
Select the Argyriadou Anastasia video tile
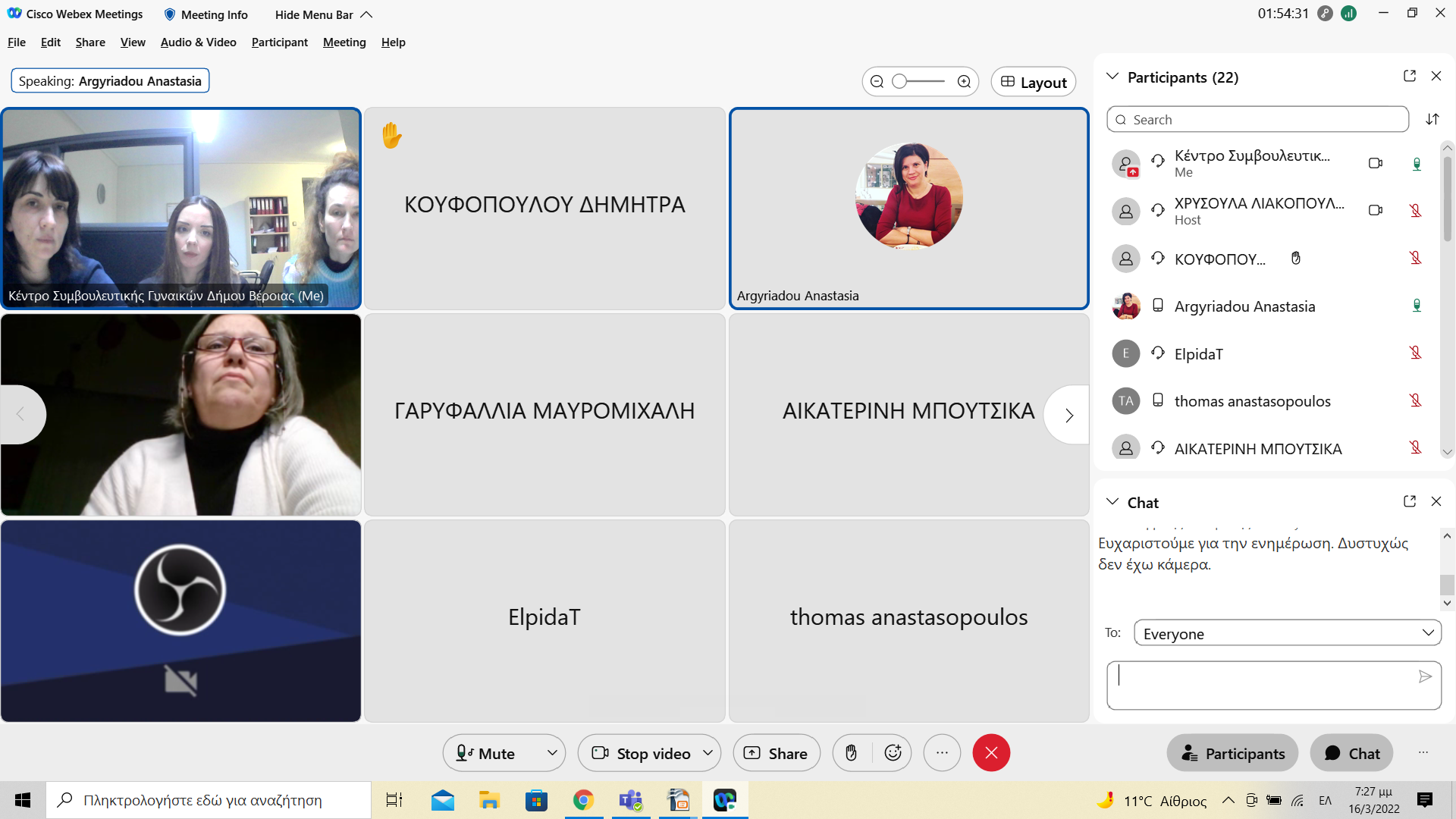(908, 209)
